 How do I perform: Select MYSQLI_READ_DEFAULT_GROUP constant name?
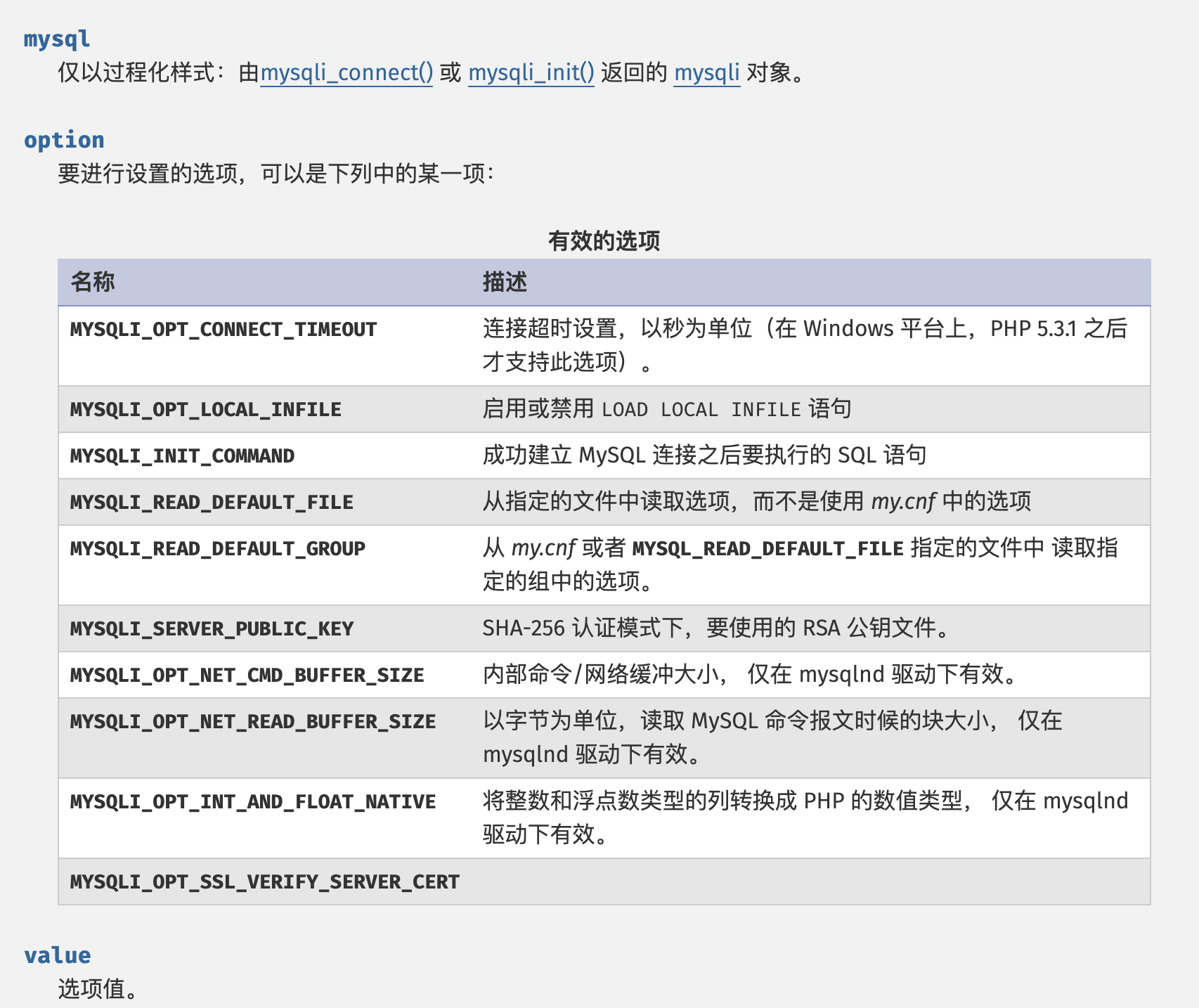(x=218, y=549)
